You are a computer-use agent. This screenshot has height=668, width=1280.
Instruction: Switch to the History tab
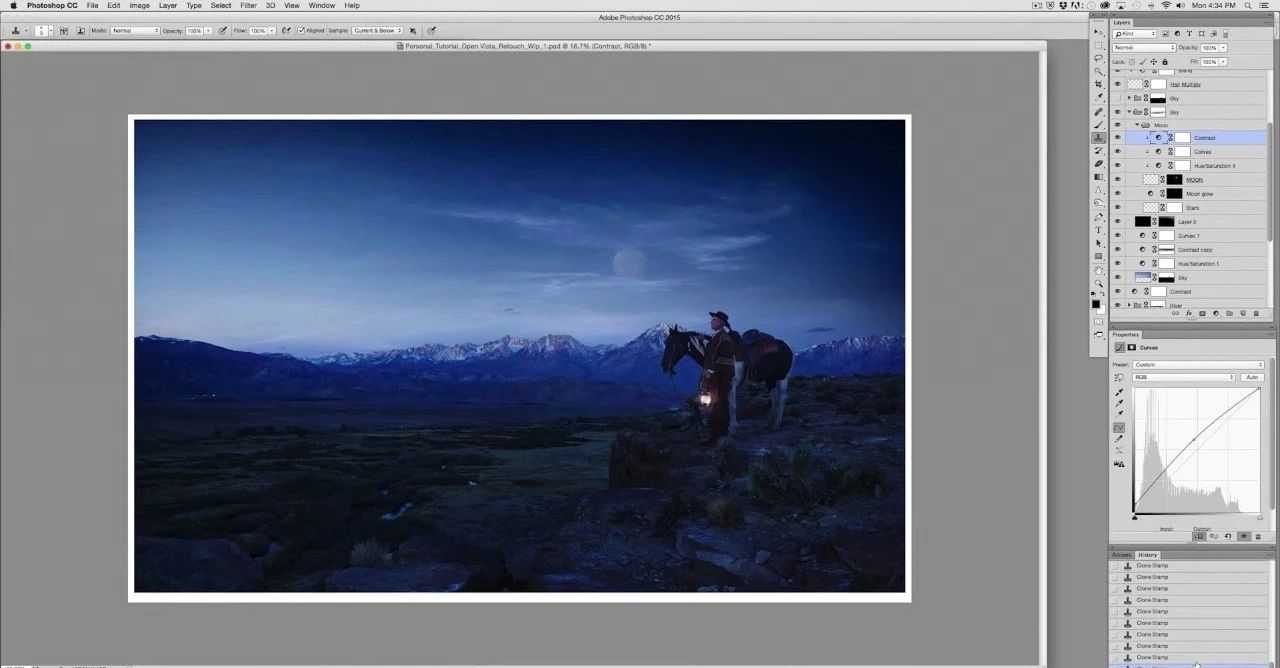(1147, 555)
